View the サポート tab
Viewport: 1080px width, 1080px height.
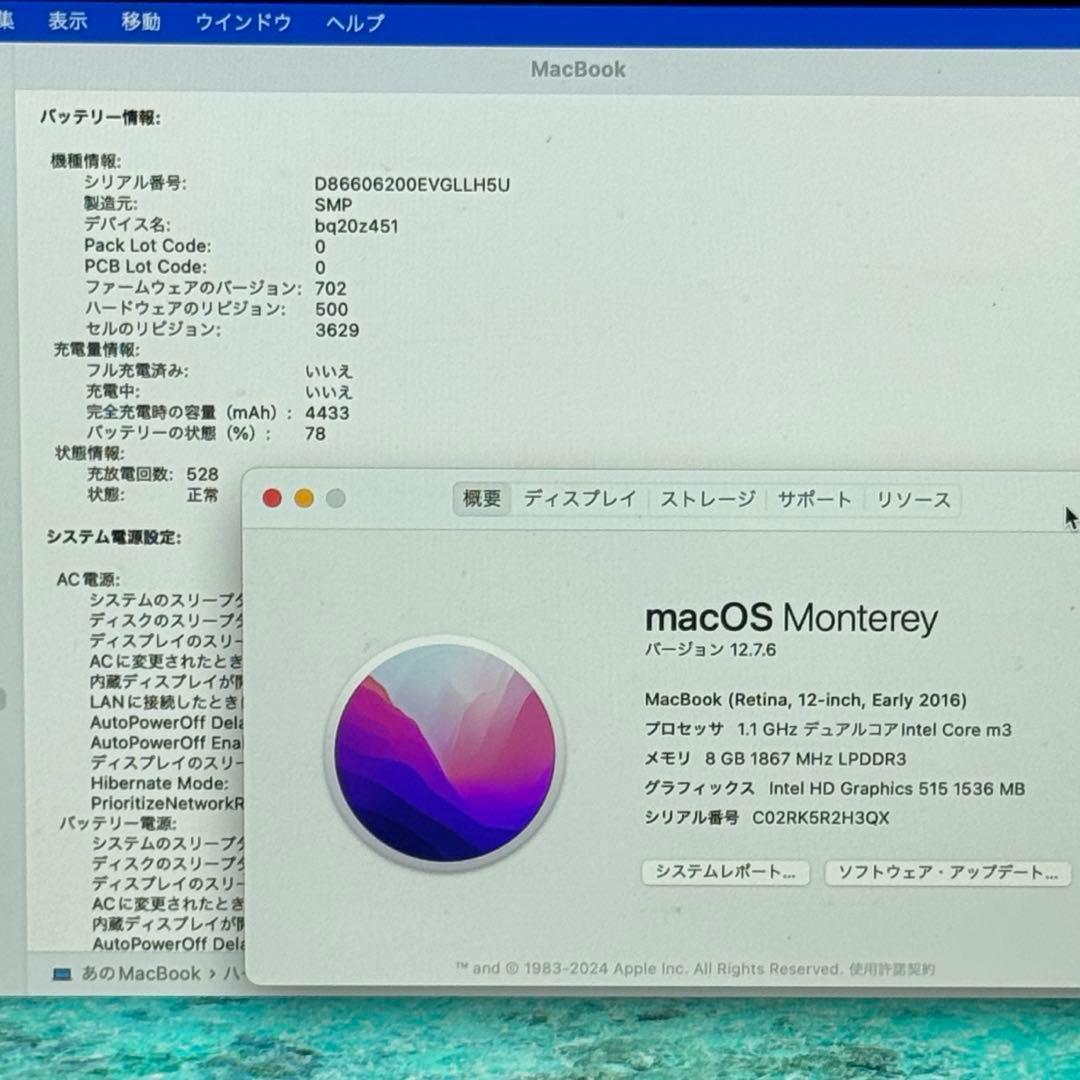(x=814, y=500)
